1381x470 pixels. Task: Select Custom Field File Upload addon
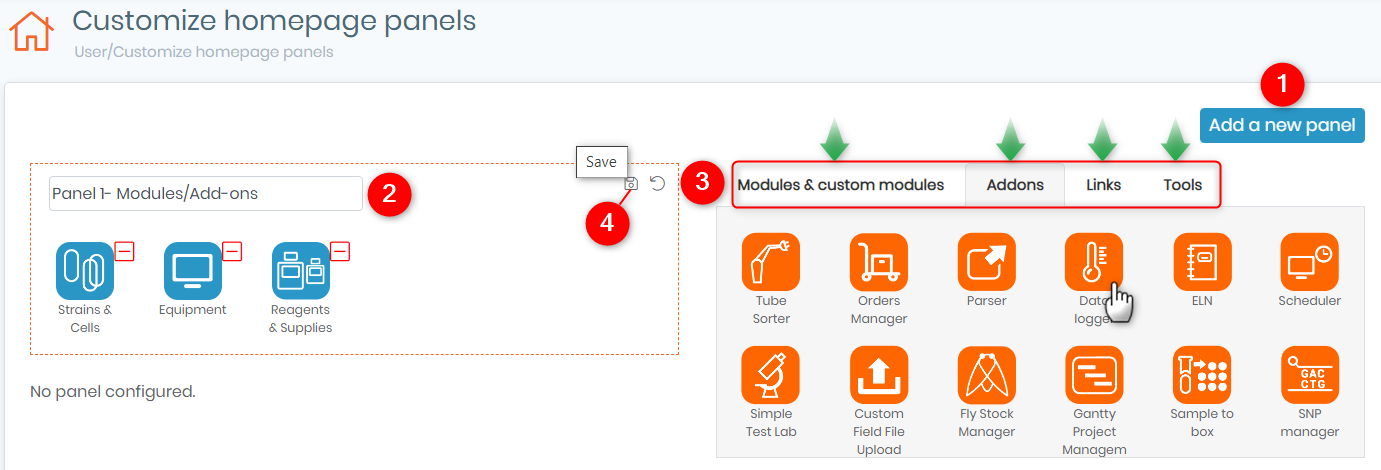coord(878,375)
